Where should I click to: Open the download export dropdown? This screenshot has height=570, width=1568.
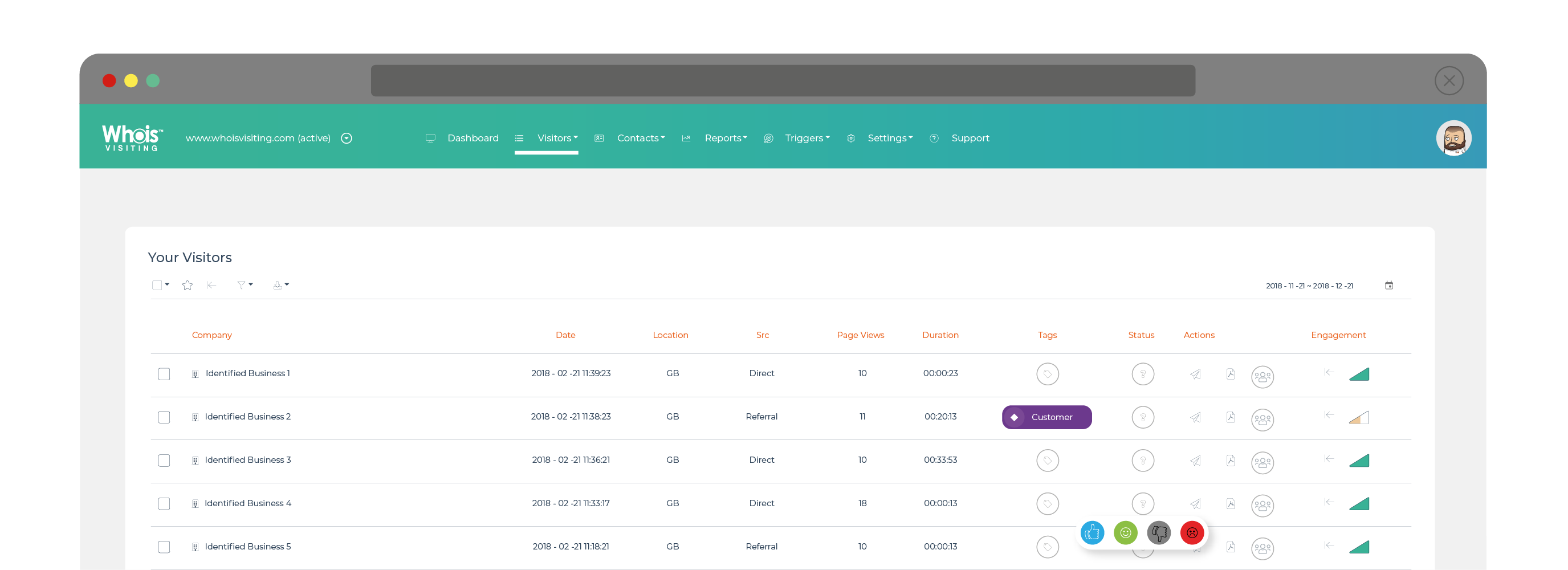[x=280, y=285]
